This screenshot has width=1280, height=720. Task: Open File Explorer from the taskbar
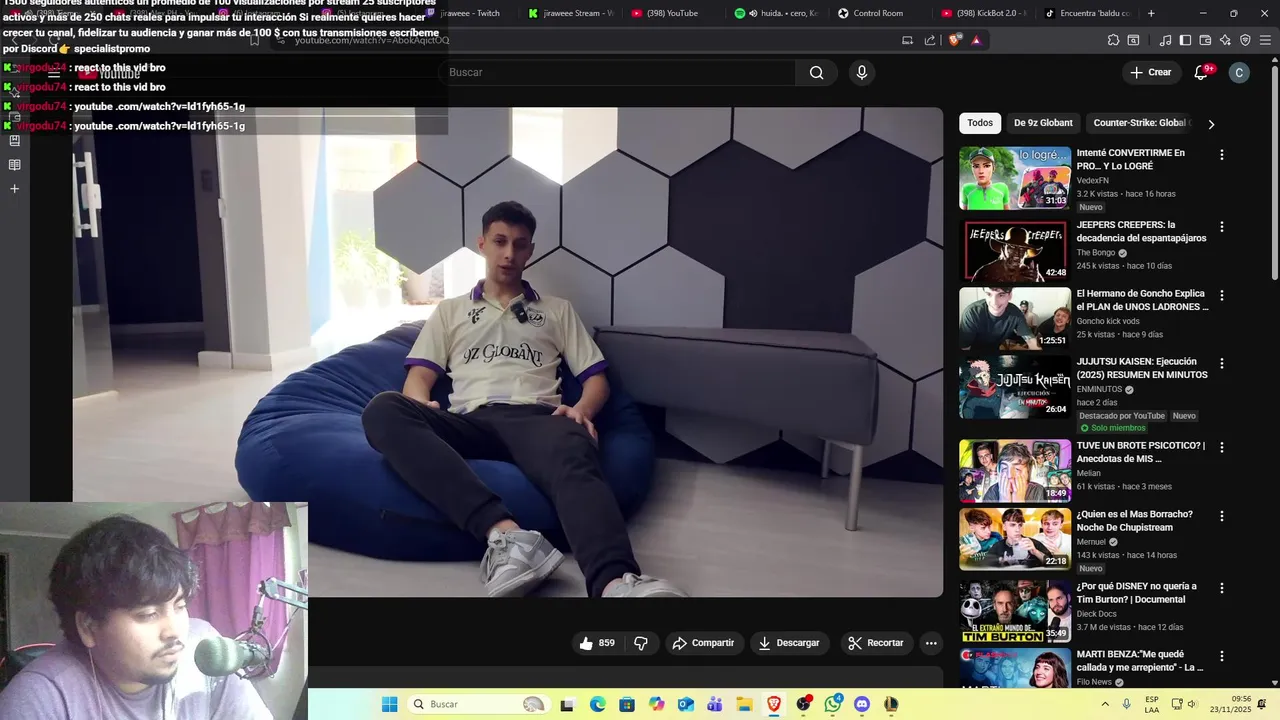point(744,704)
